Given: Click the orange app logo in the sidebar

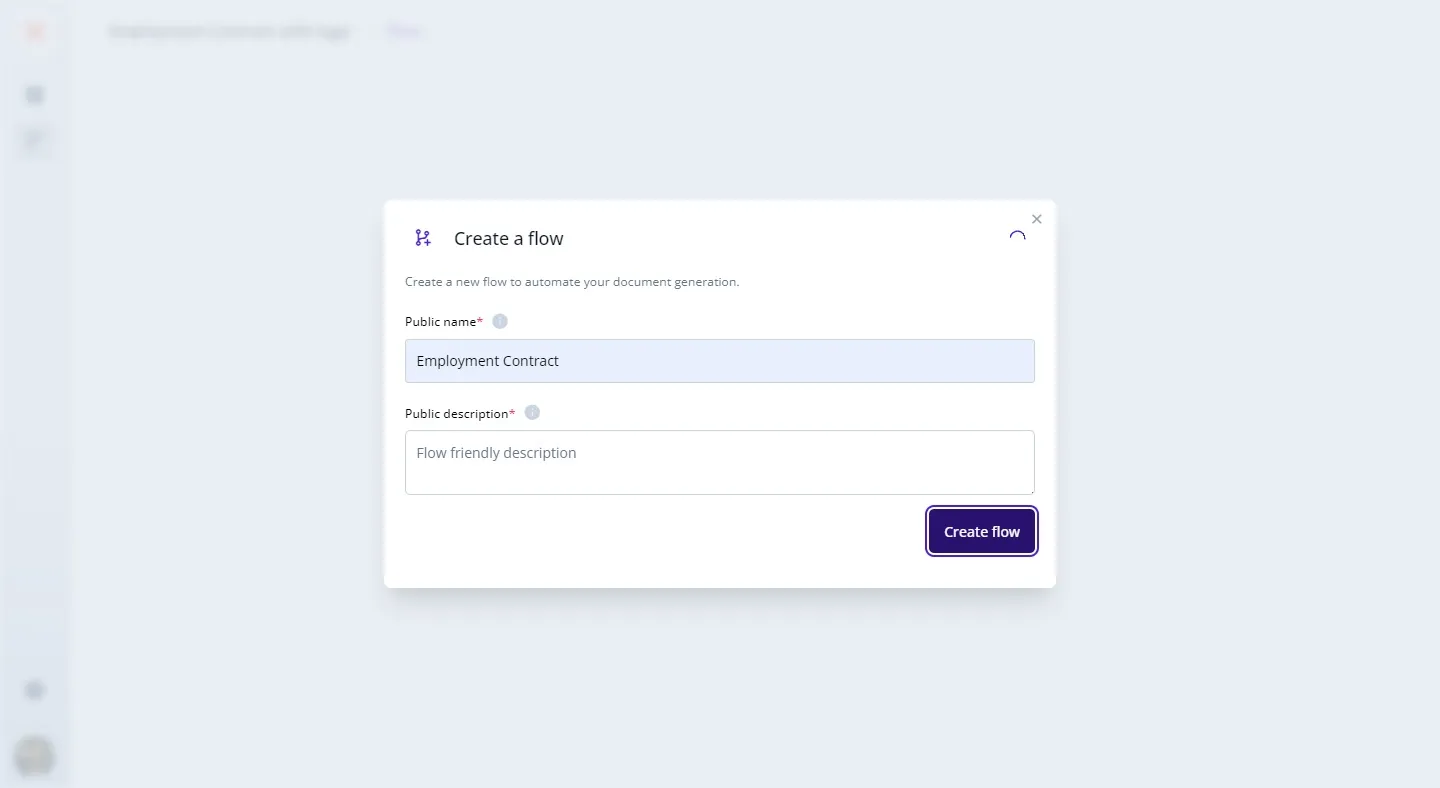Looking at the screenshot, I should (x=35, y=32).
